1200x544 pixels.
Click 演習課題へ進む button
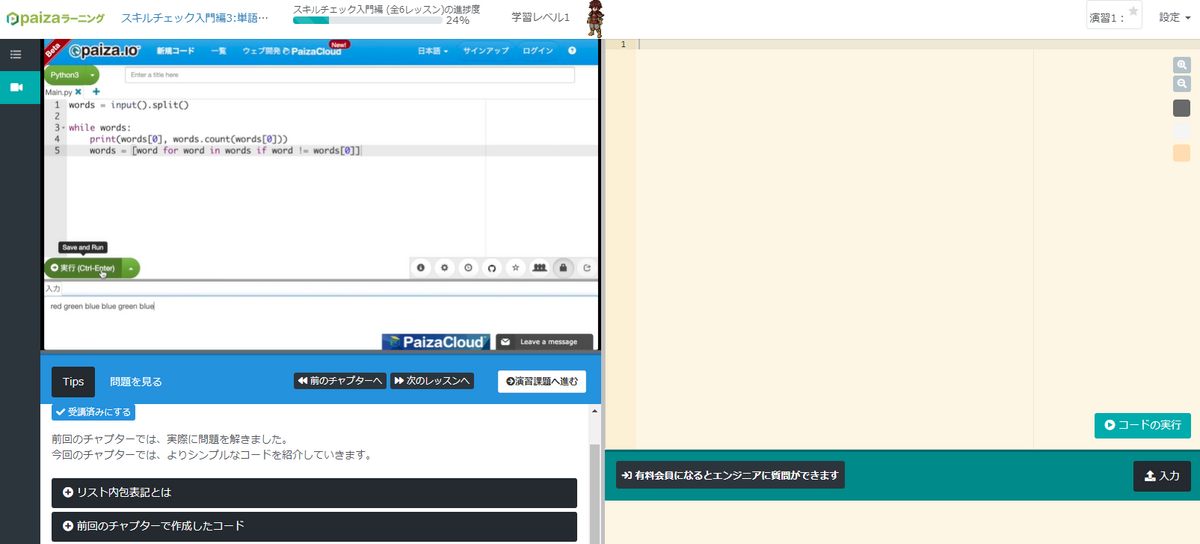[x=542, y=381]
